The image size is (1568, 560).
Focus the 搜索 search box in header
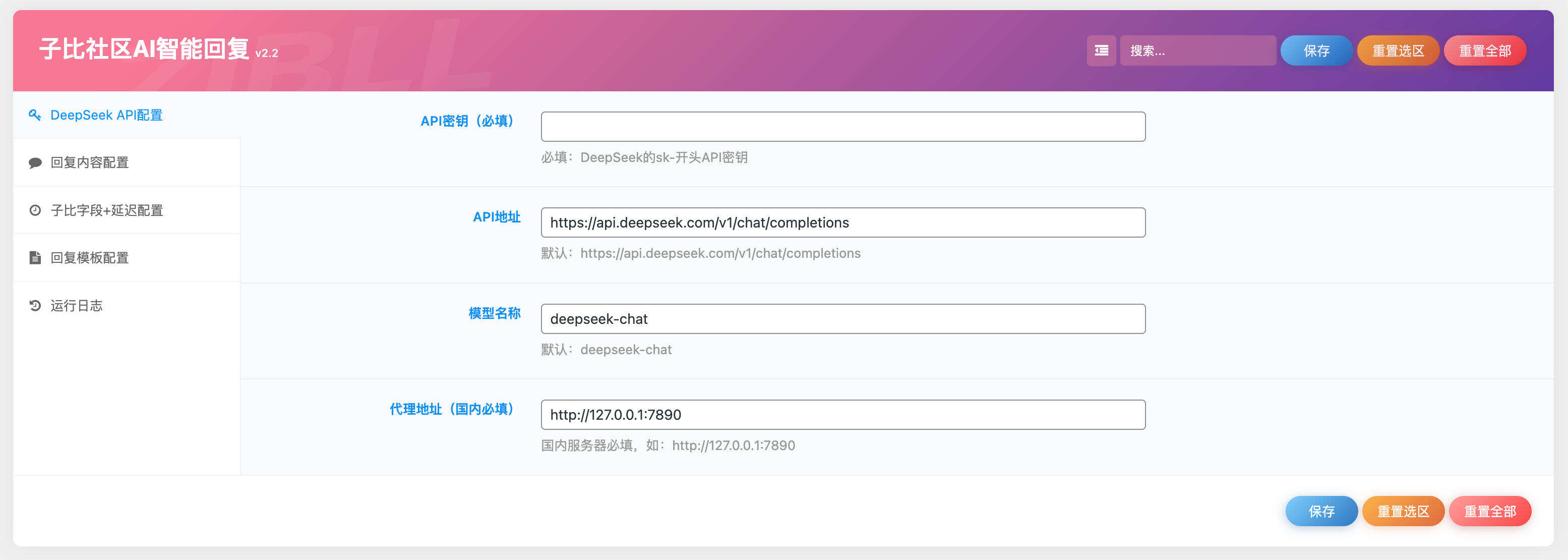[x=1197, y=50]
